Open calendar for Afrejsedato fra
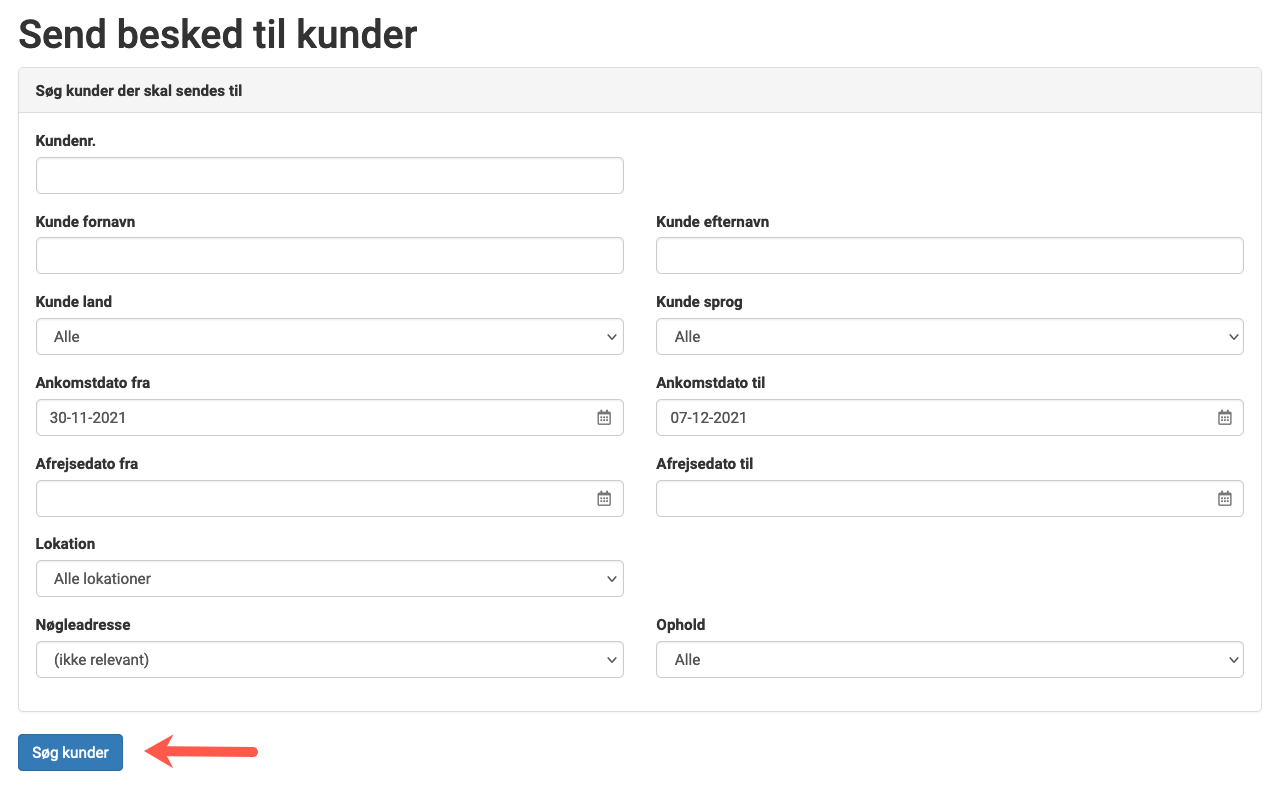The image size is (1270, 786). [604, 498]
